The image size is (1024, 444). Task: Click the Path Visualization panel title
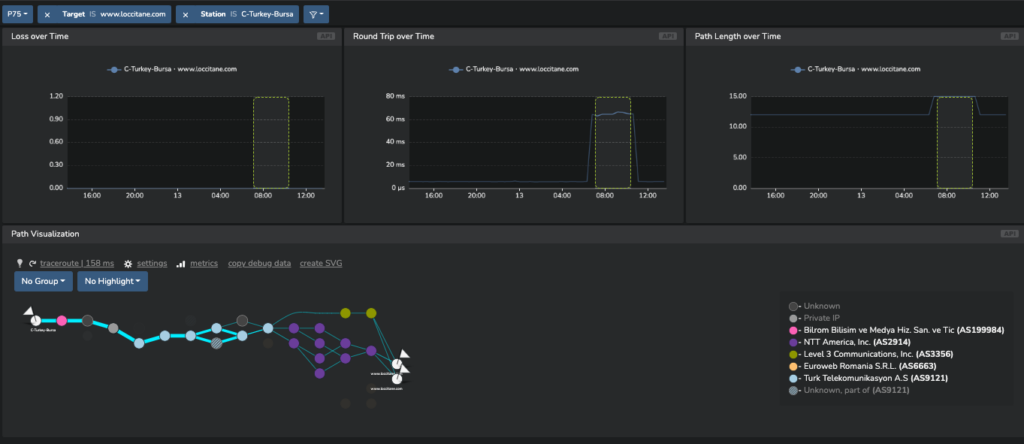tap(45, 234)
